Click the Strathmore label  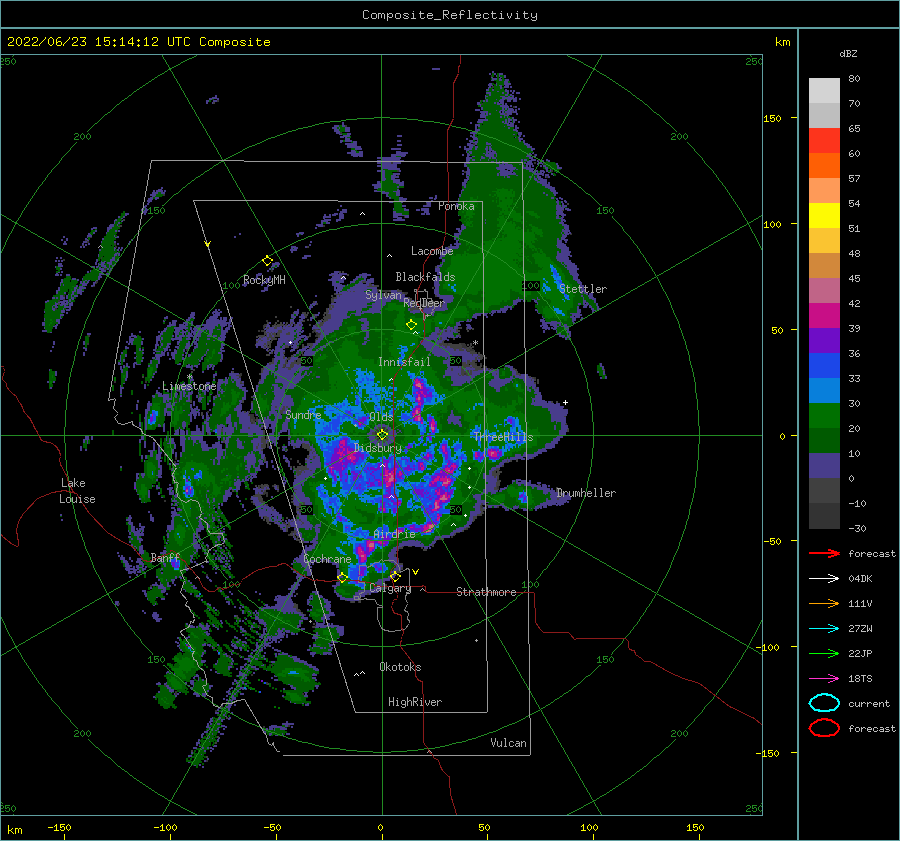(x=486, y=592)
